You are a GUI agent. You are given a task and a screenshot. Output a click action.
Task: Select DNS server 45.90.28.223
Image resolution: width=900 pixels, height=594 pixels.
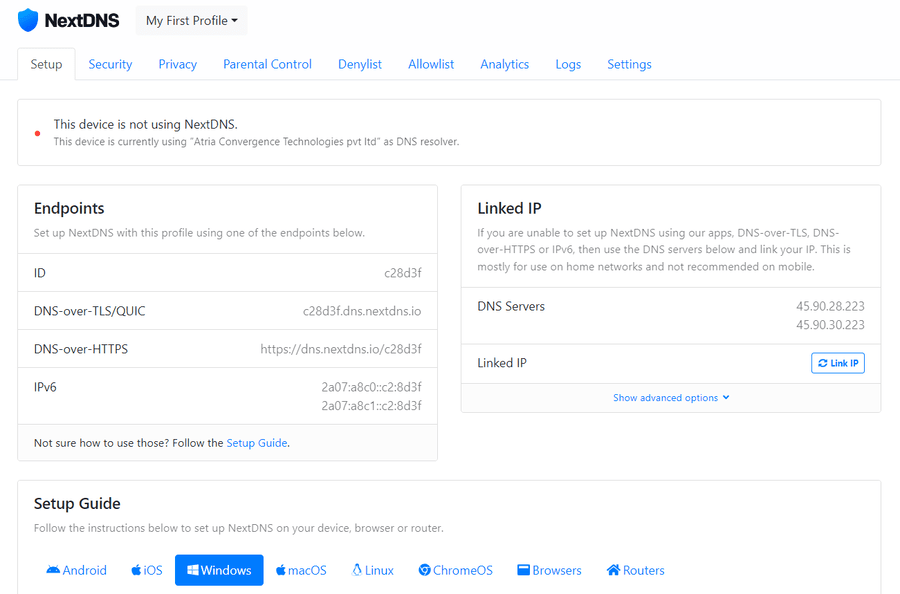830,306
